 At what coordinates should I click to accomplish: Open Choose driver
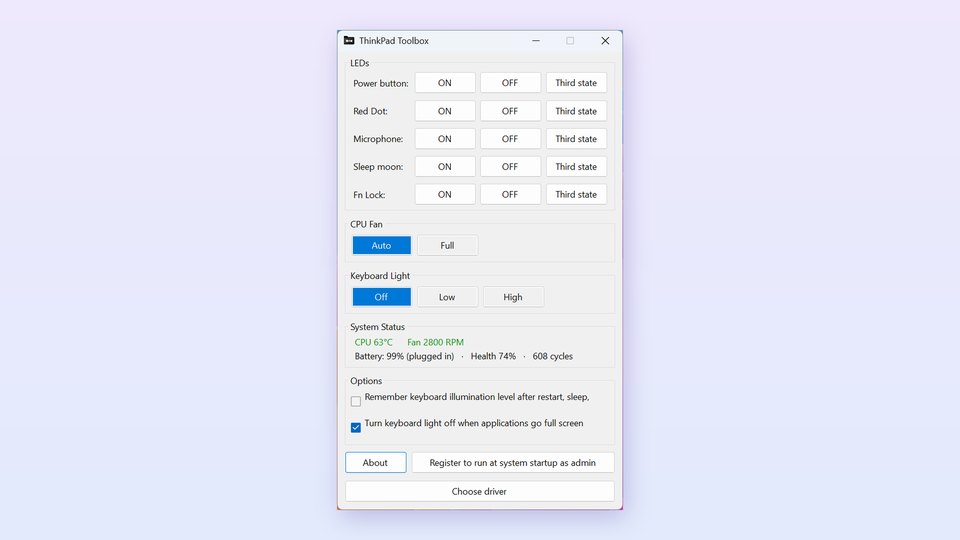click(x=479, y=492)
